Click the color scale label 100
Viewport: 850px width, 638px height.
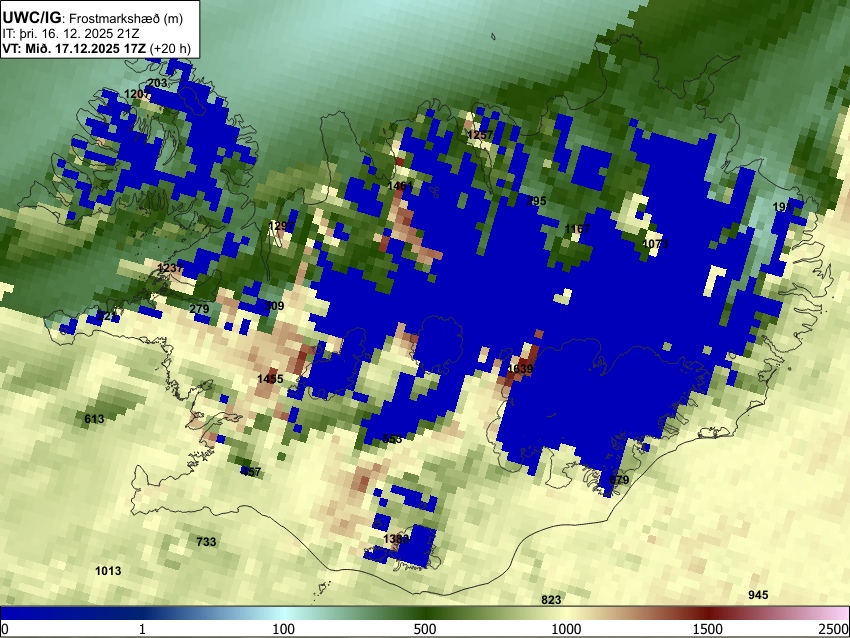click(284, 629)
